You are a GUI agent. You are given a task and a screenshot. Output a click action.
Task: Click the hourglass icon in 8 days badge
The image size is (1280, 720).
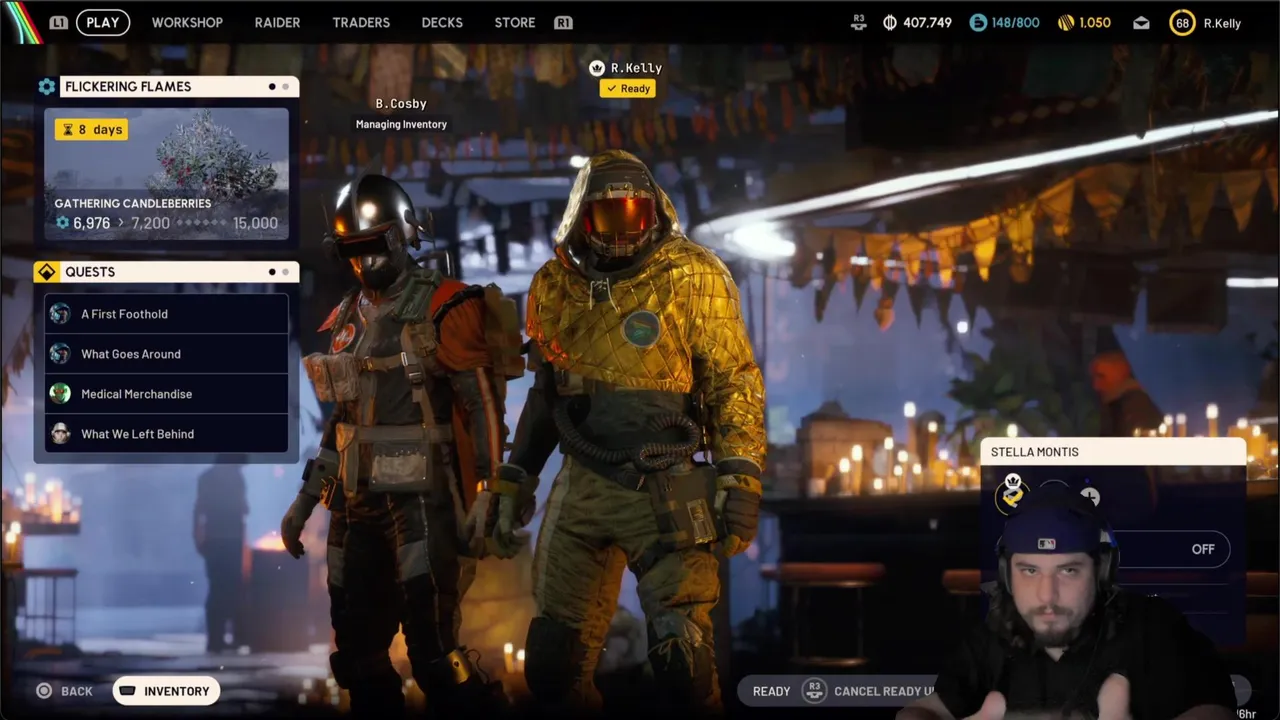coord(68,130)
